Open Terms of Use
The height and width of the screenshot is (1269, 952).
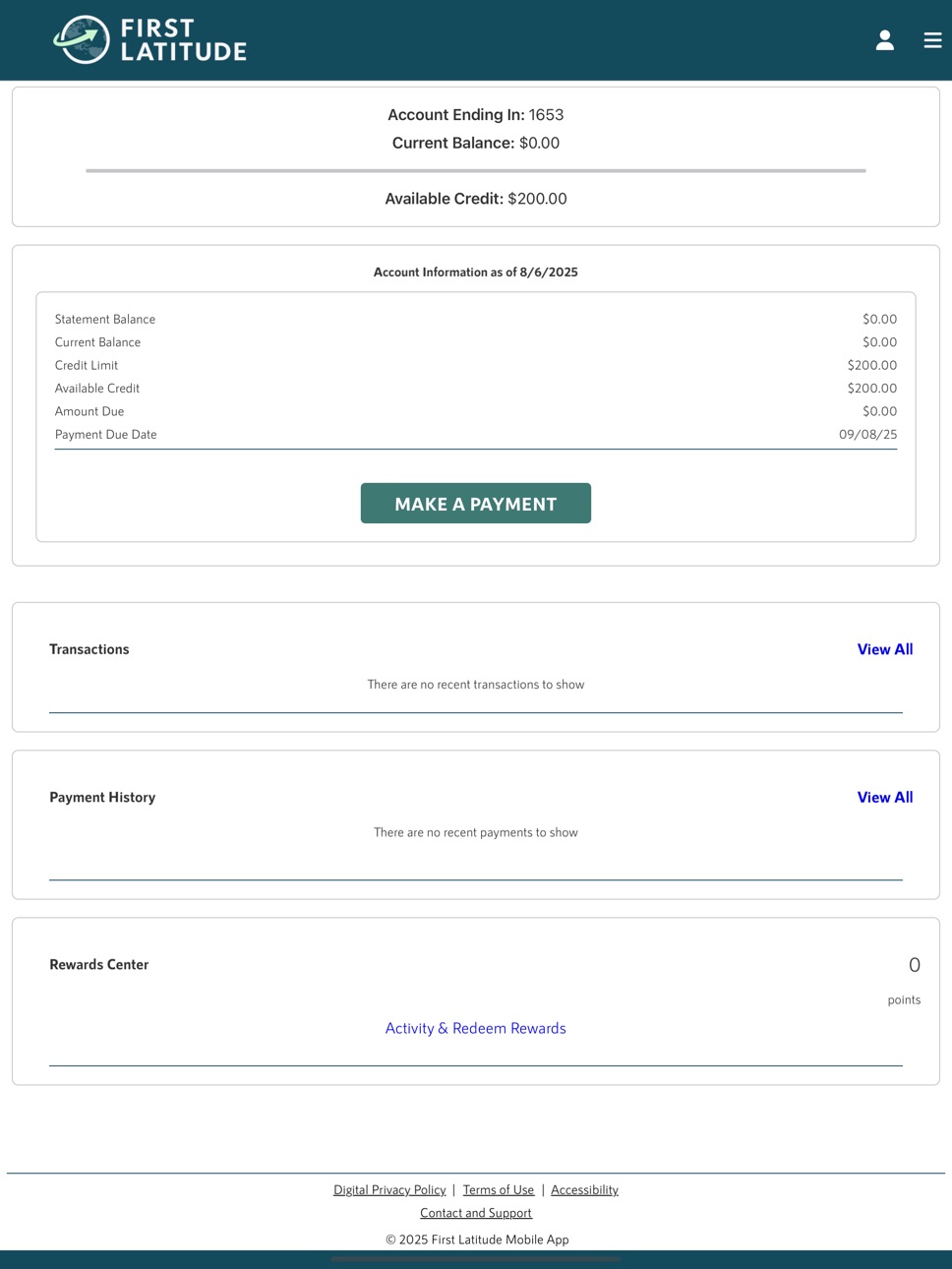pyautogui.click(x=499, y=1190)
